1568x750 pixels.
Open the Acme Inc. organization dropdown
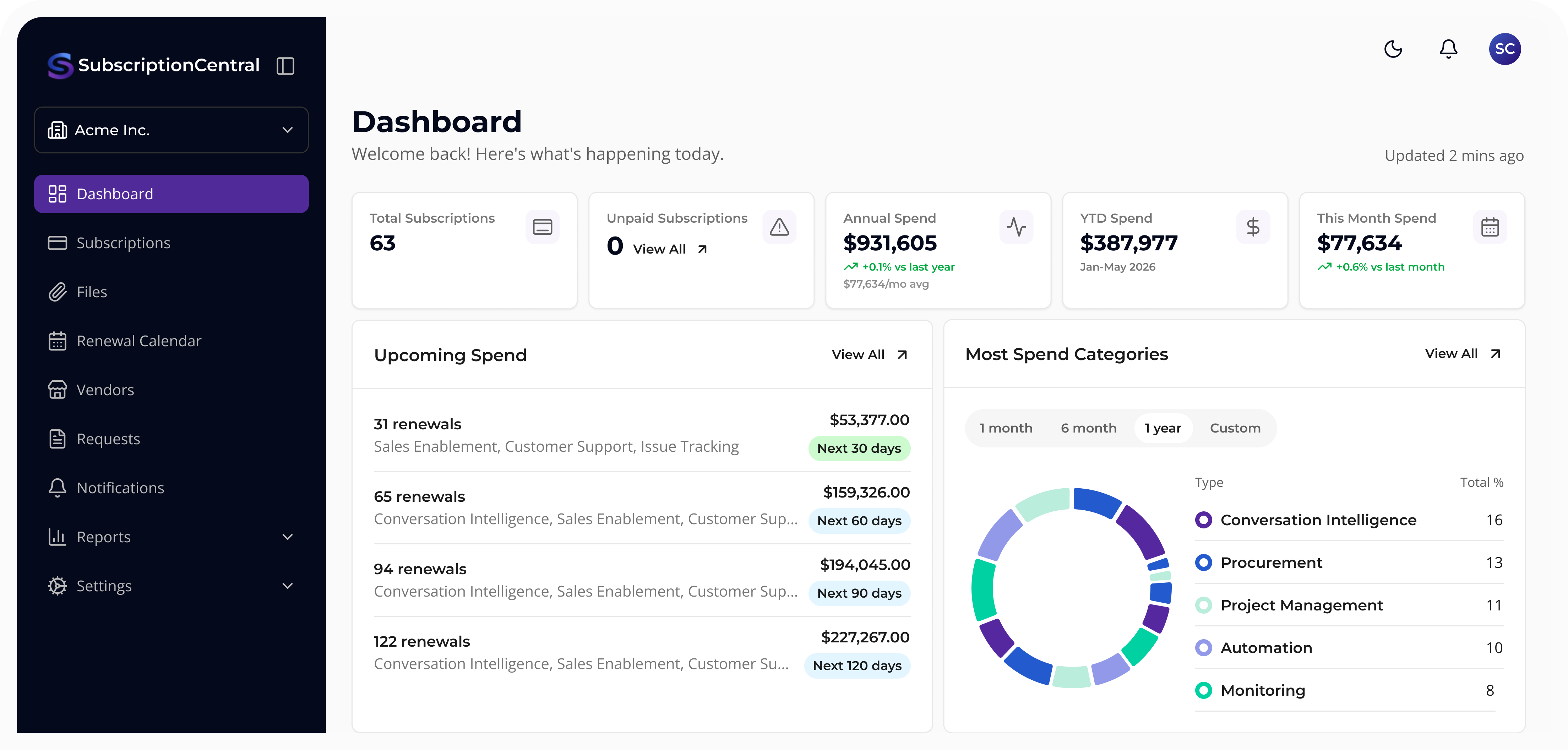171,130
